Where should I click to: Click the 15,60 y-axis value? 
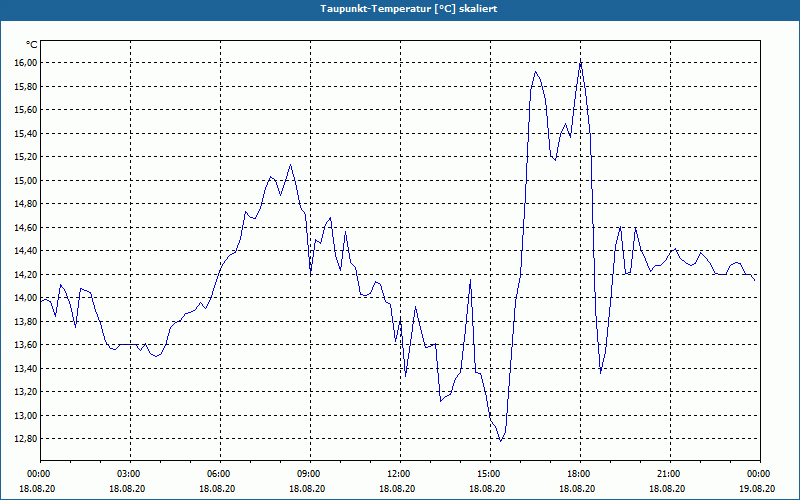(x=25, y=110)
